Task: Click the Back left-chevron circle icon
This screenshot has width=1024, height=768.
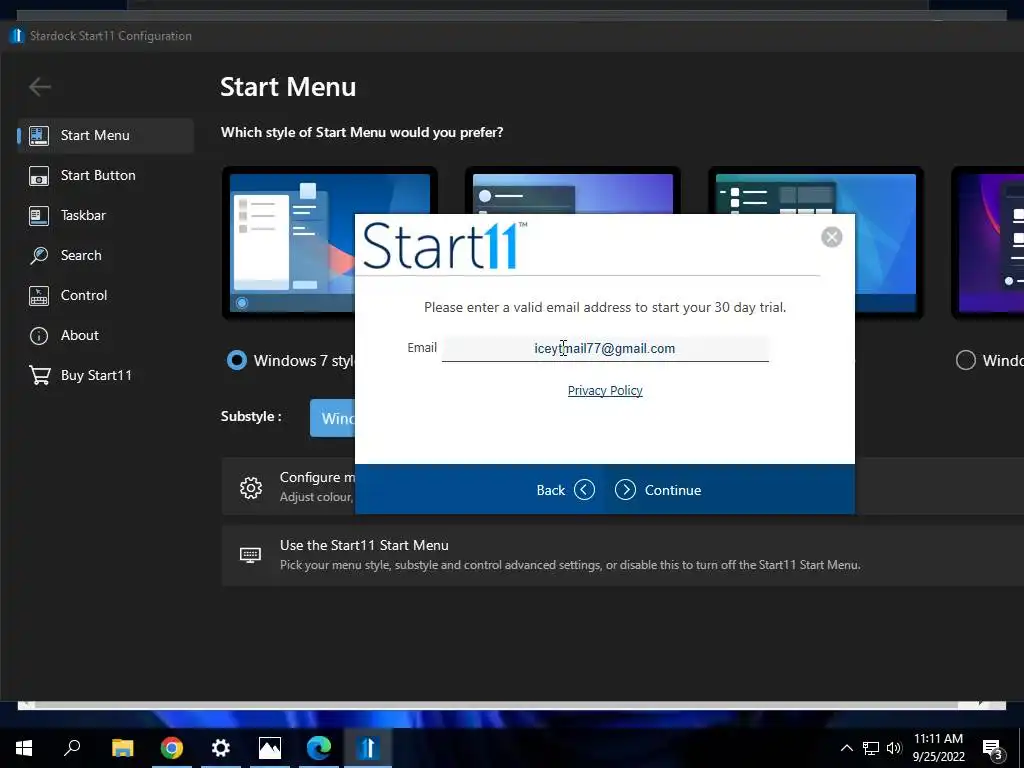Action: [x=584, y=490]
